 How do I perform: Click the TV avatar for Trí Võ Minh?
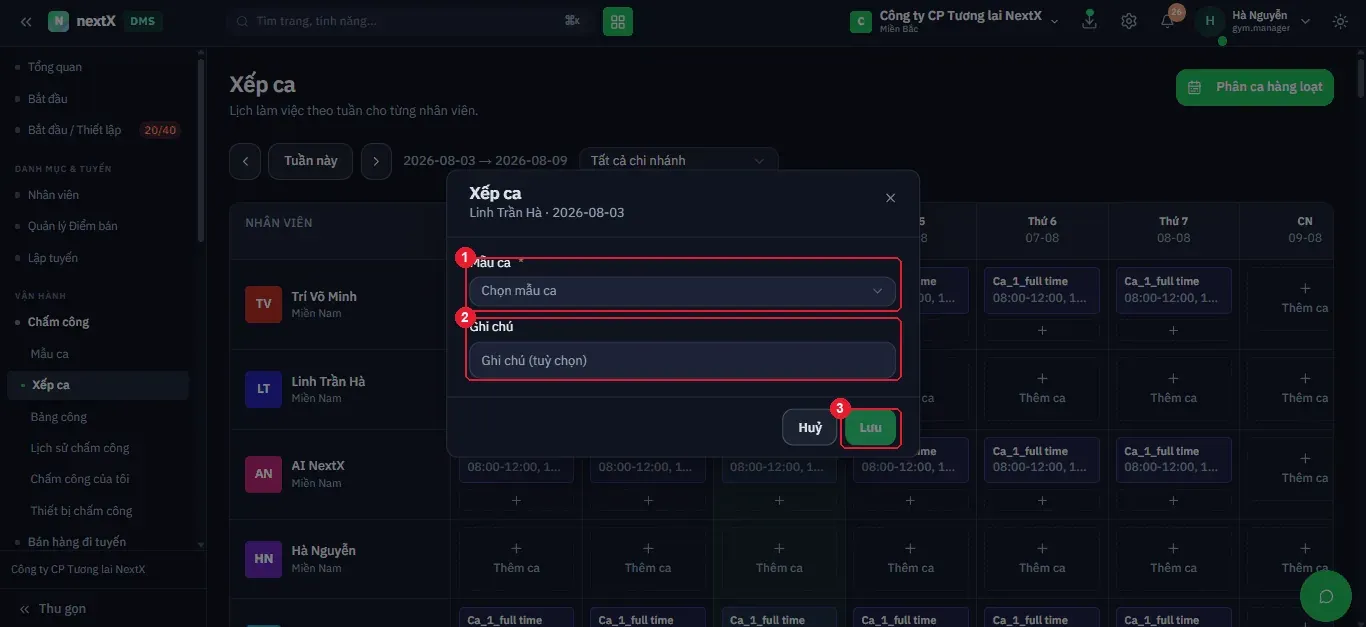[x=264, y=304]
